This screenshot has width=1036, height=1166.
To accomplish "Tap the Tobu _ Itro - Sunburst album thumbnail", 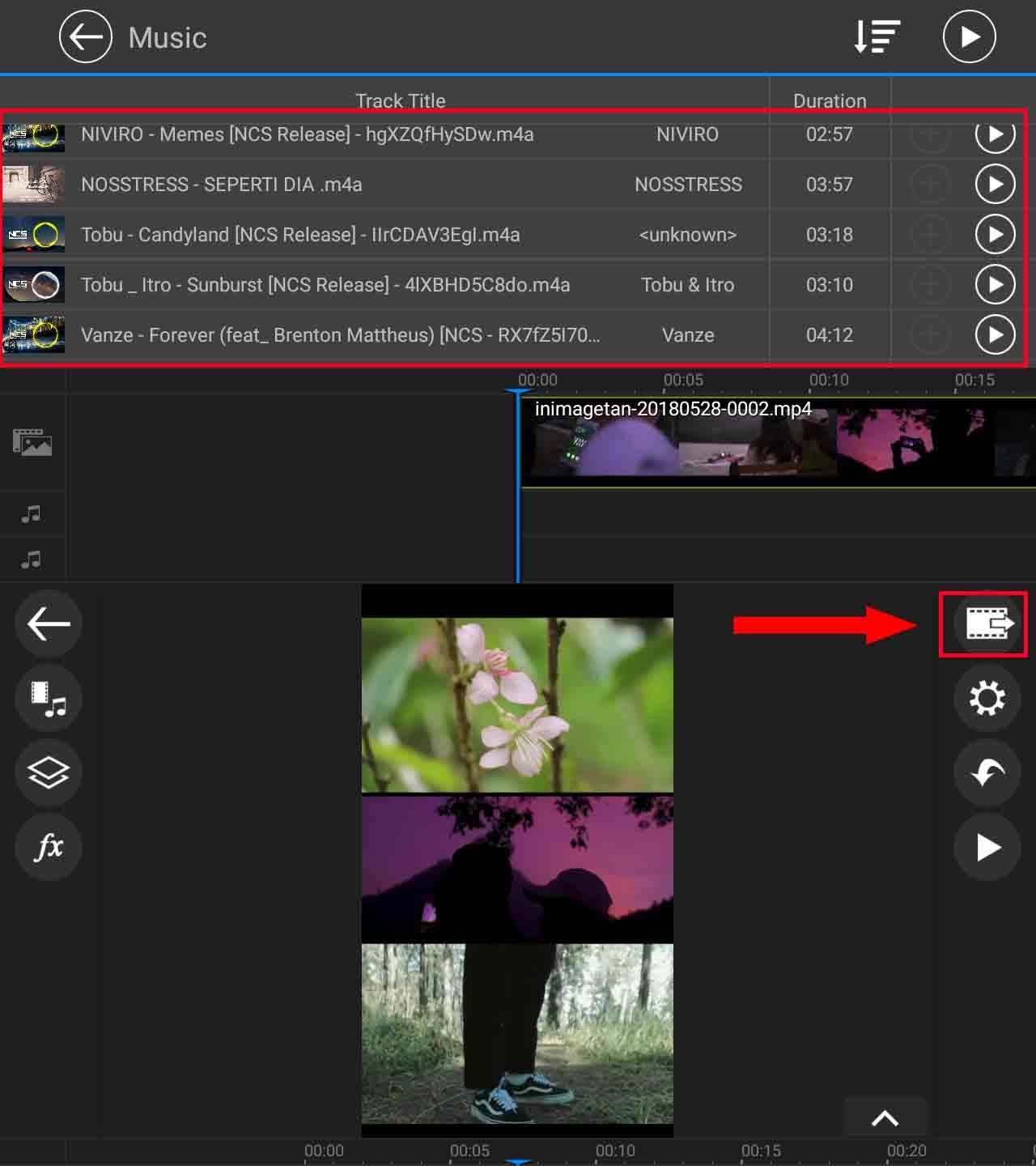I will coord(33,285).
